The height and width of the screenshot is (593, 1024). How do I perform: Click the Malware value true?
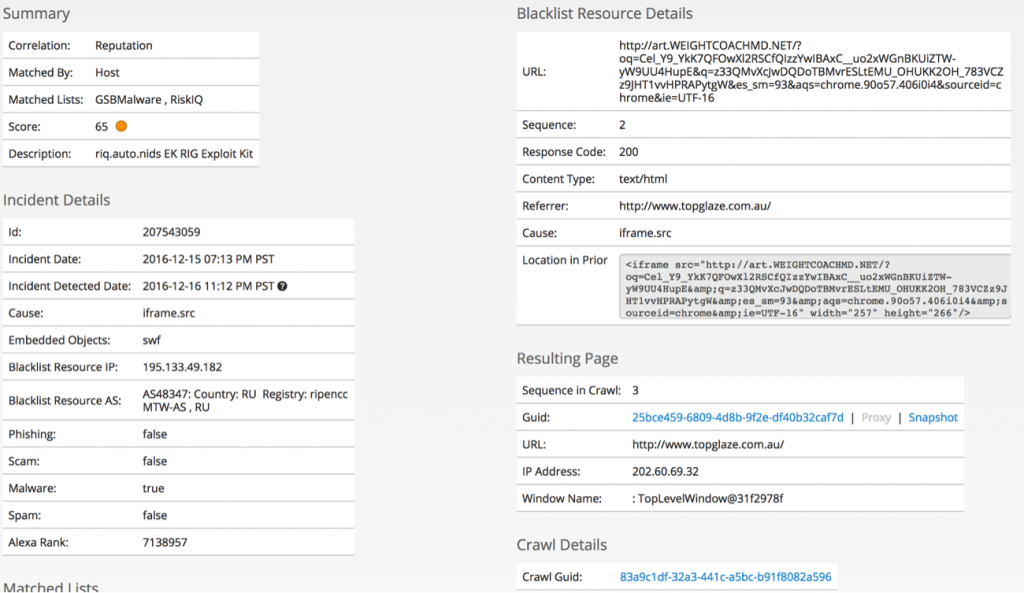coord(153,488)
